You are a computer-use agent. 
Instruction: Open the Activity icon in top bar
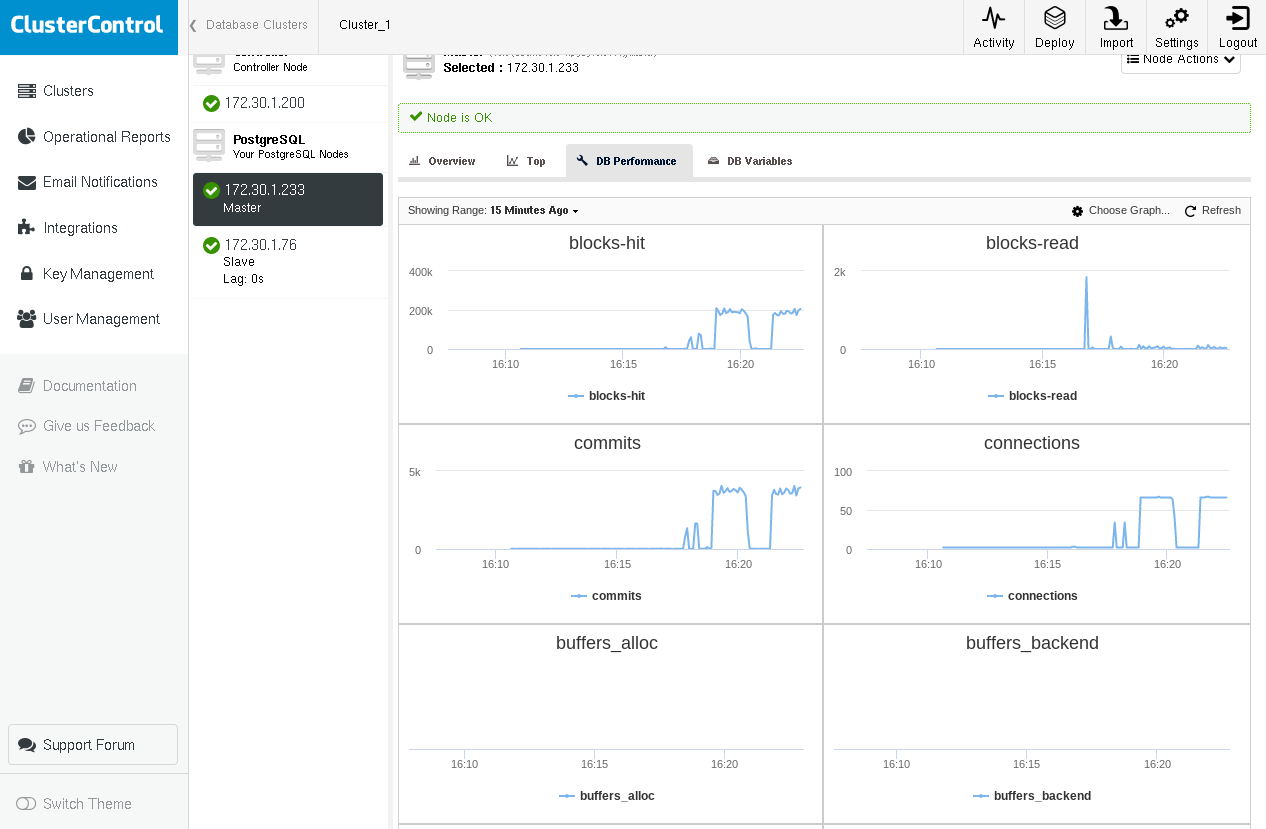pyautogui.click(x=993, y=27)
